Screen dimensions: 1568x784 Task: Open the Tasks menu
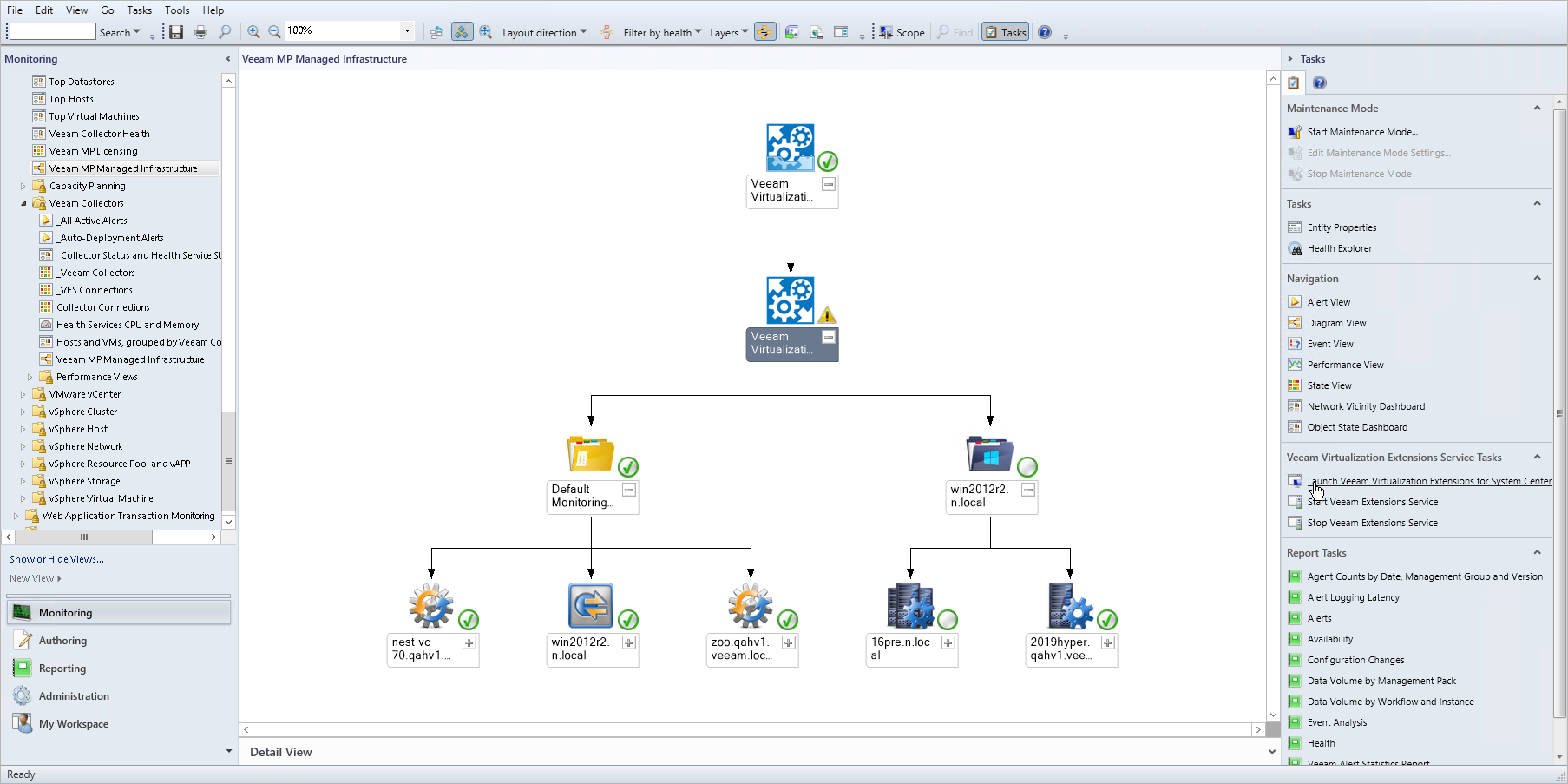[139, 10]
